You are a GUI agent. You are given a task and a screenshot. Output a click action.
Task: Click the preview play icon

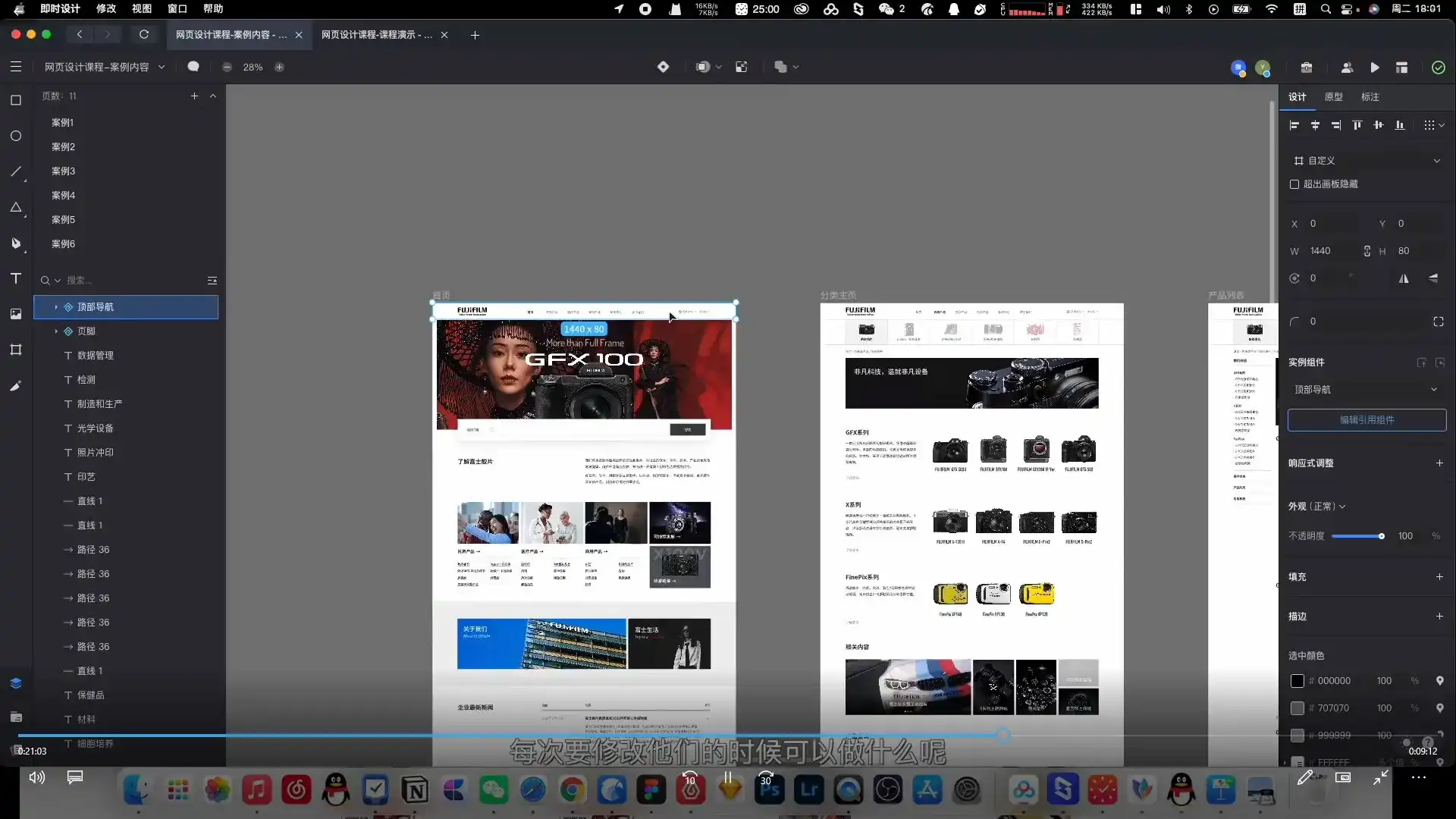coord(1374,67)
